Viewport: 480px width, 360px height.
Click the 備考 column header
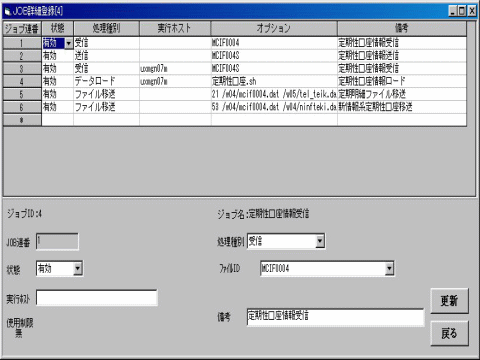tap(402, 29)
